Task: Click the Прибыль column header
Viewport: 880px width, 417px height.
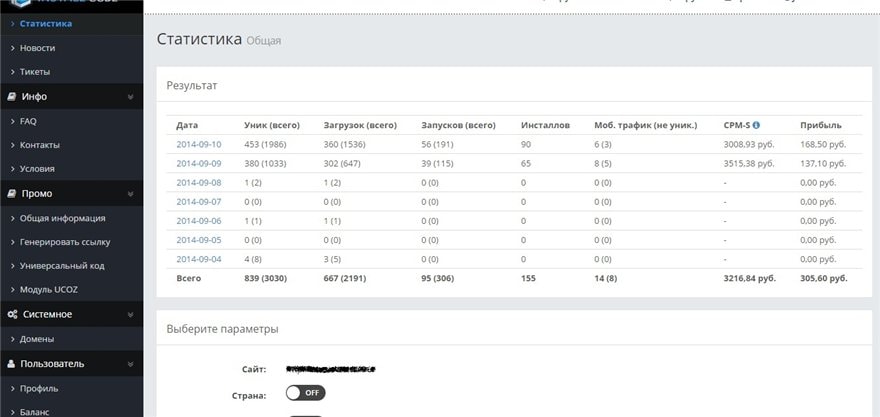Action: tap(821, 125)
